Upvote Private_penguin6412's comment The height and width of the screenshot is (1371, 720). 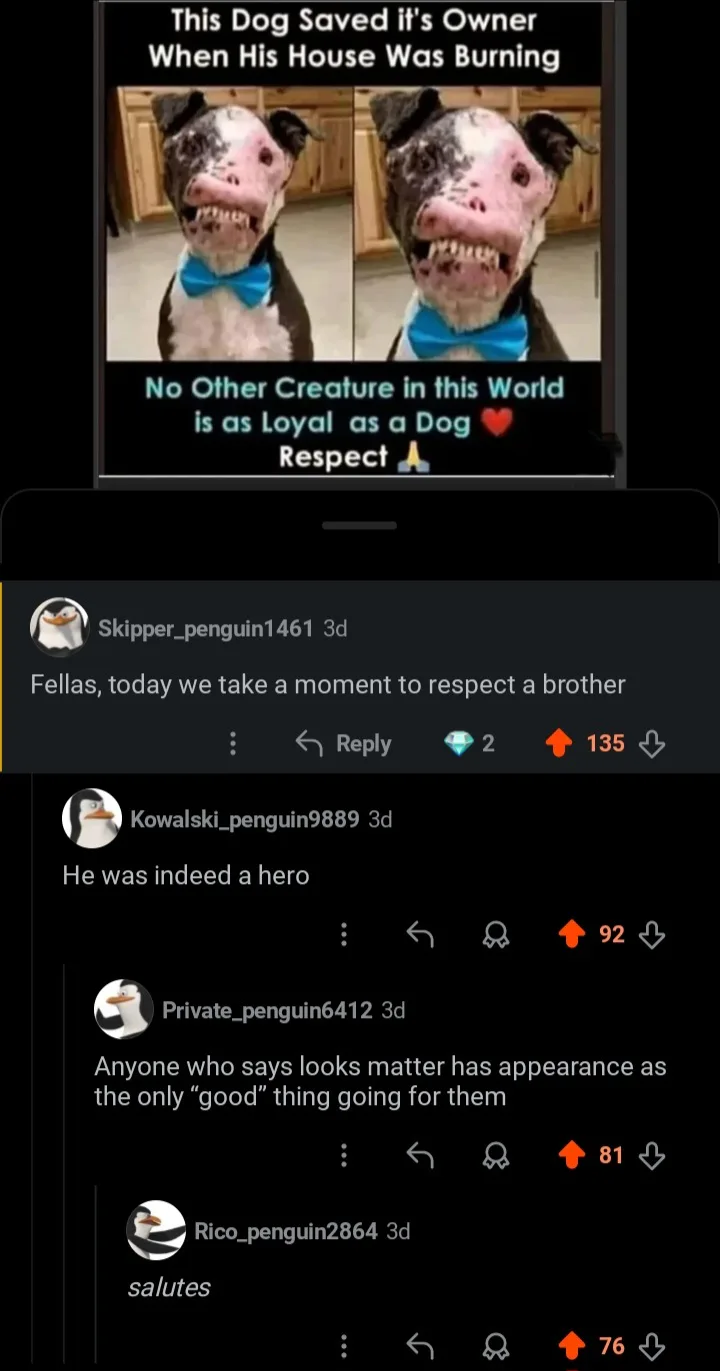point(571,1155)
